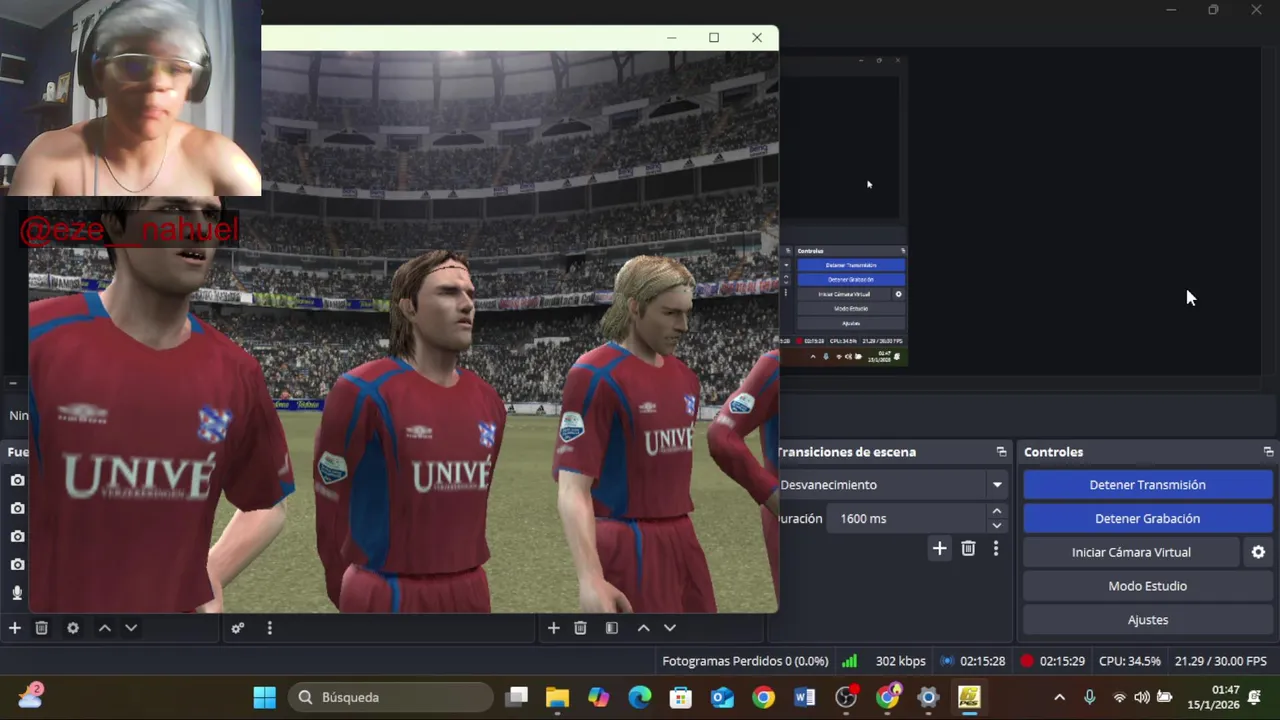This screenshot has width=1280, height=720.
Task: Click the first camera source icon in Fuentes
Action: point(17,480)
